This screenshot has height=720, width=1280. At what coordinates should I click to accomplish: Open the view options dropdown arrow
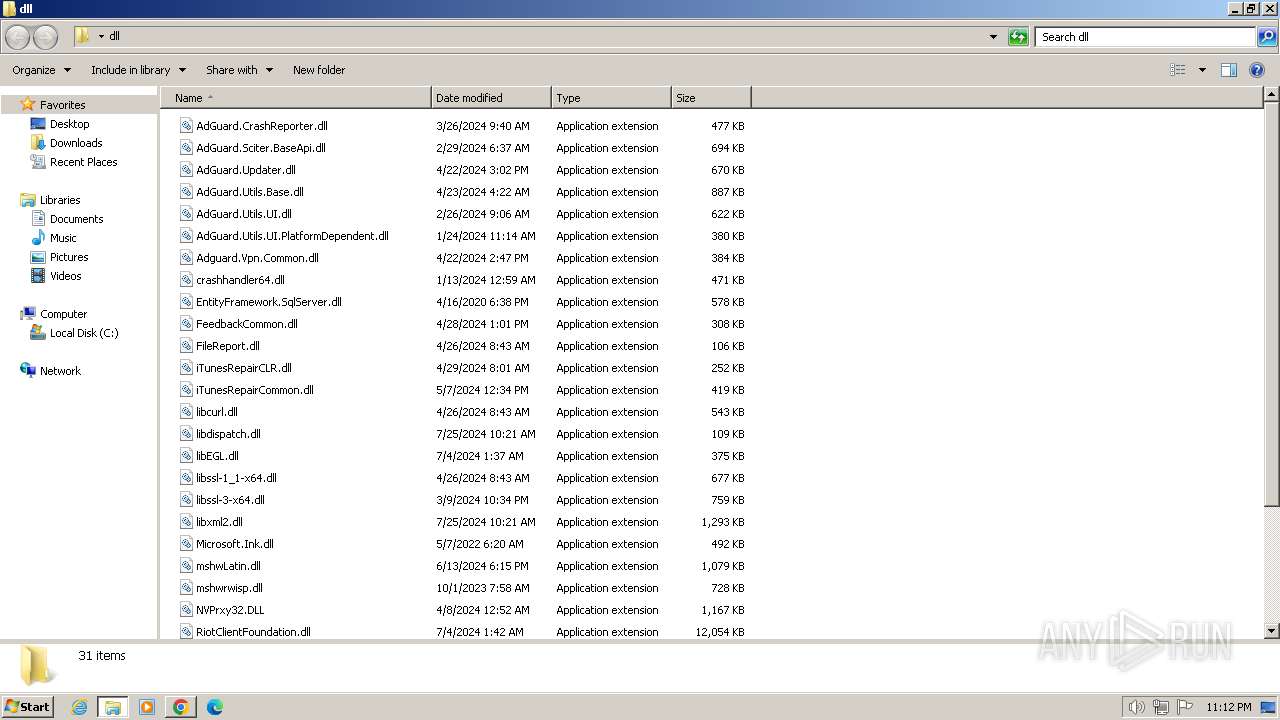coord(1202,70)
